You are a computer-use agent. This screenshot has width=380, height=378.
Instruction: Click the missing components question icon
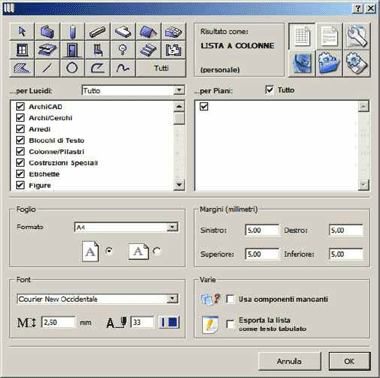pos(211,299)
